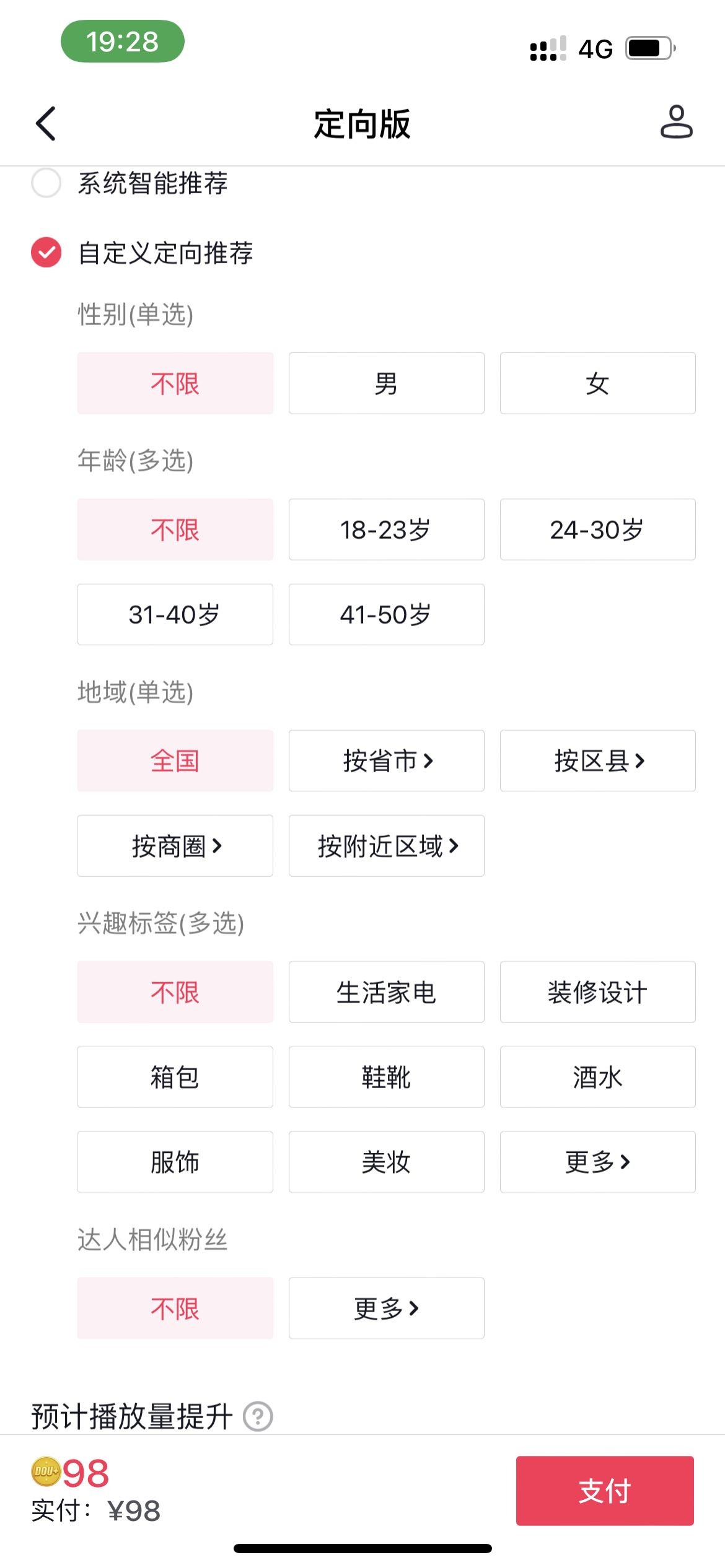Choose 女 for gender
725x1568 pixels.
[597, 383]
